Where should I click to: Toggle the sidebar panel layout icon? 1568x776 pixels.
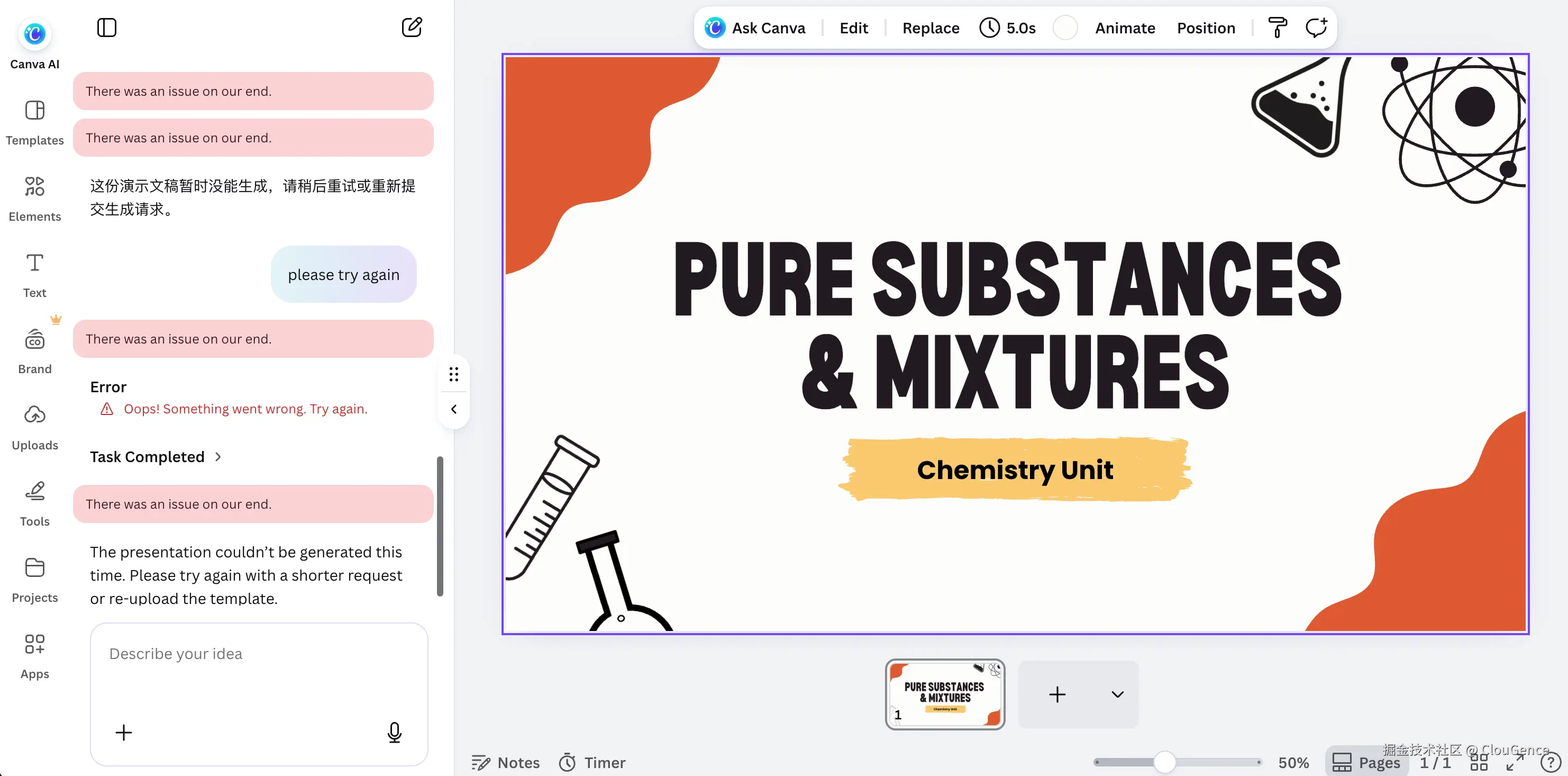tap(106, 28)
